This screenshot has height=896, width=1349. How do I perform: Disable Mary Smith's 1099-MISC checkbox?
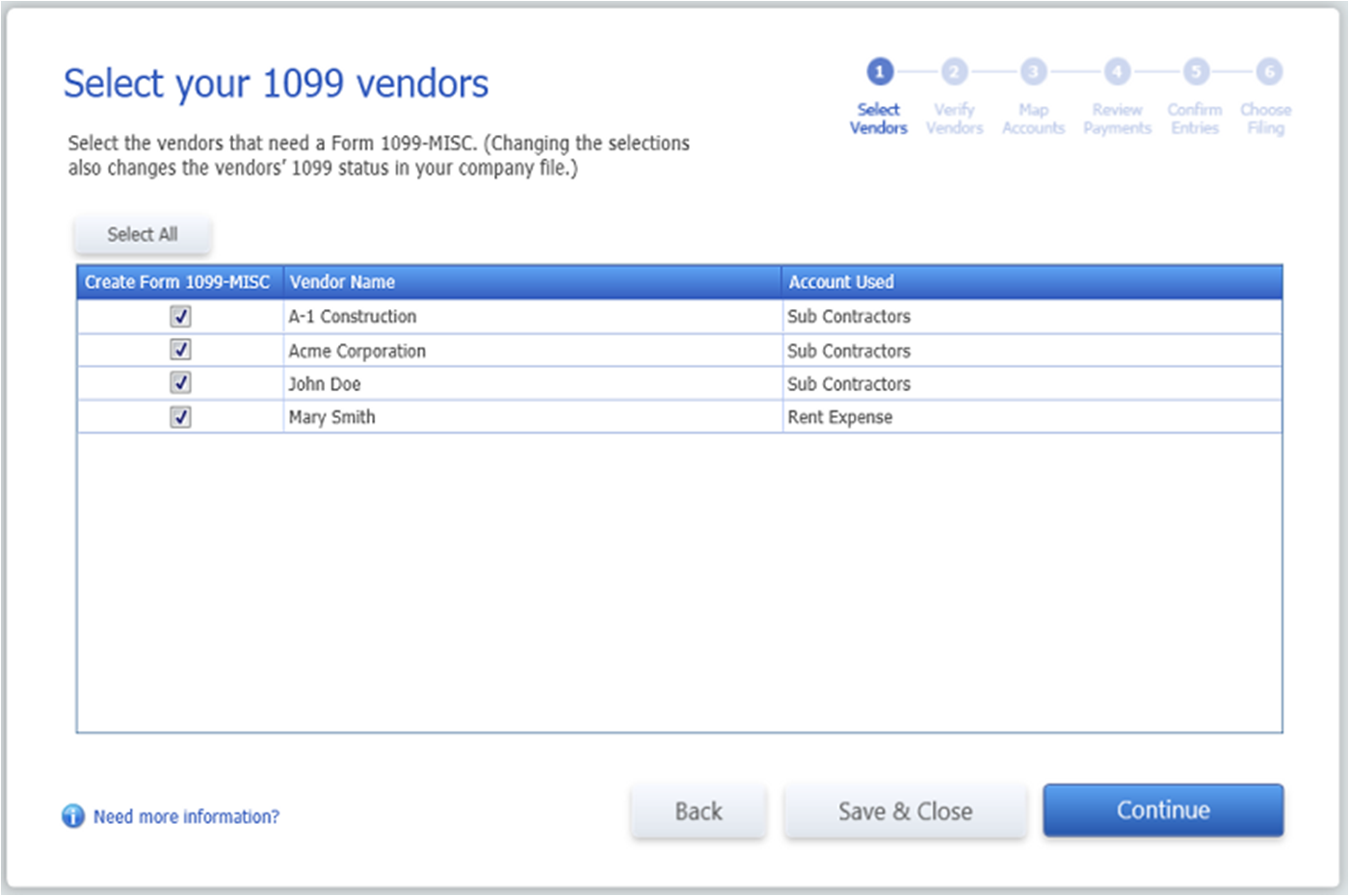(180, 416)
